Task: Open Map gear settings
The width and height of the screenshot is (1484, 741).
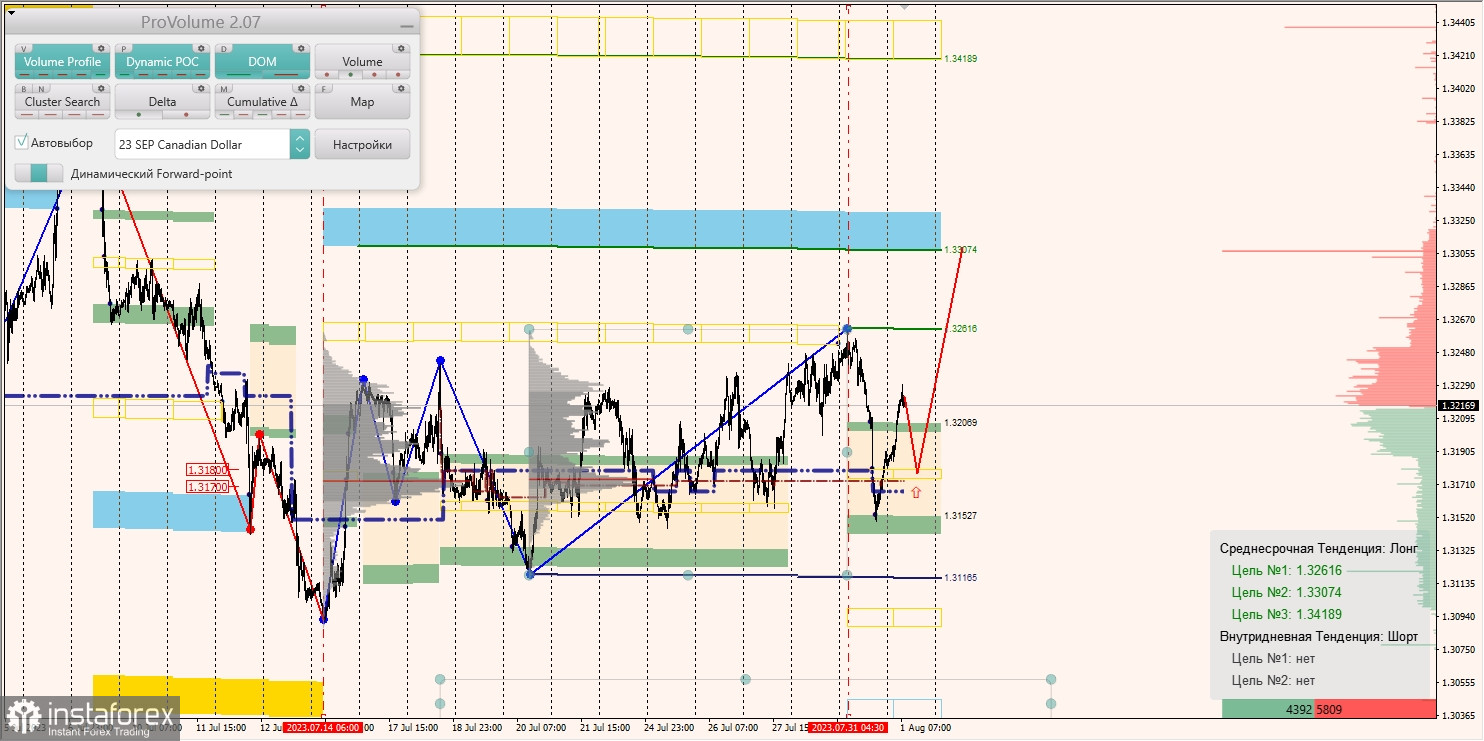Action: click(401, 88)
